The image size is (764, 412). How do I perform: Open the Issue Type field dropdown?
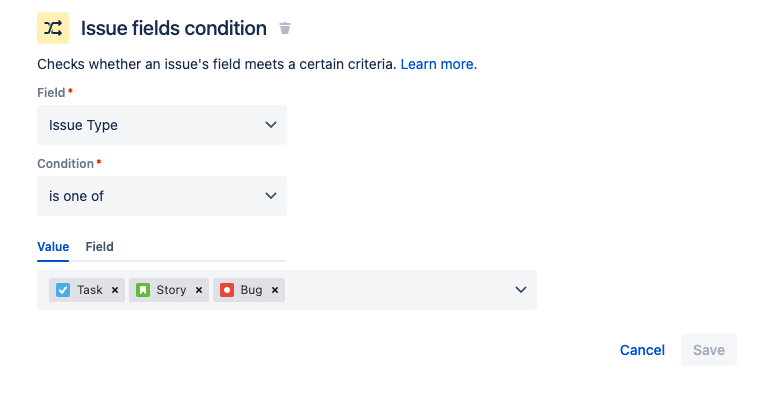(x=162, y=125)
